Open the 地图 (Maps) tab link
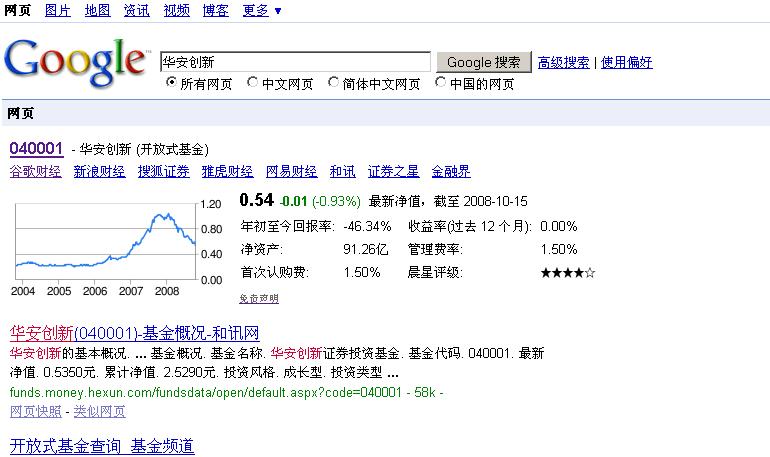The width and height of the screenshot is (770, 457). 97,10
